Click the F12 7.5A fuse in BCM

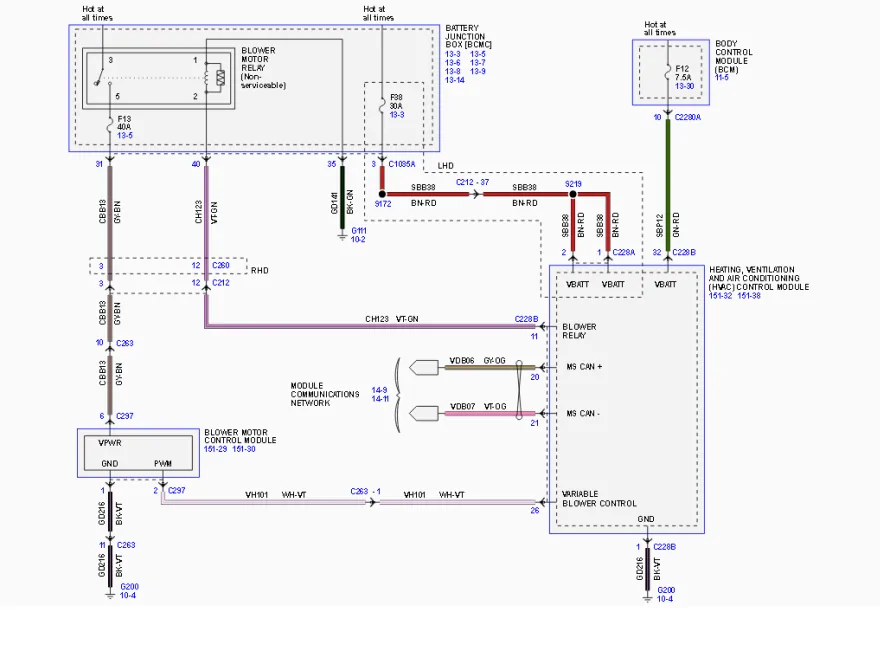click(668, 74)
